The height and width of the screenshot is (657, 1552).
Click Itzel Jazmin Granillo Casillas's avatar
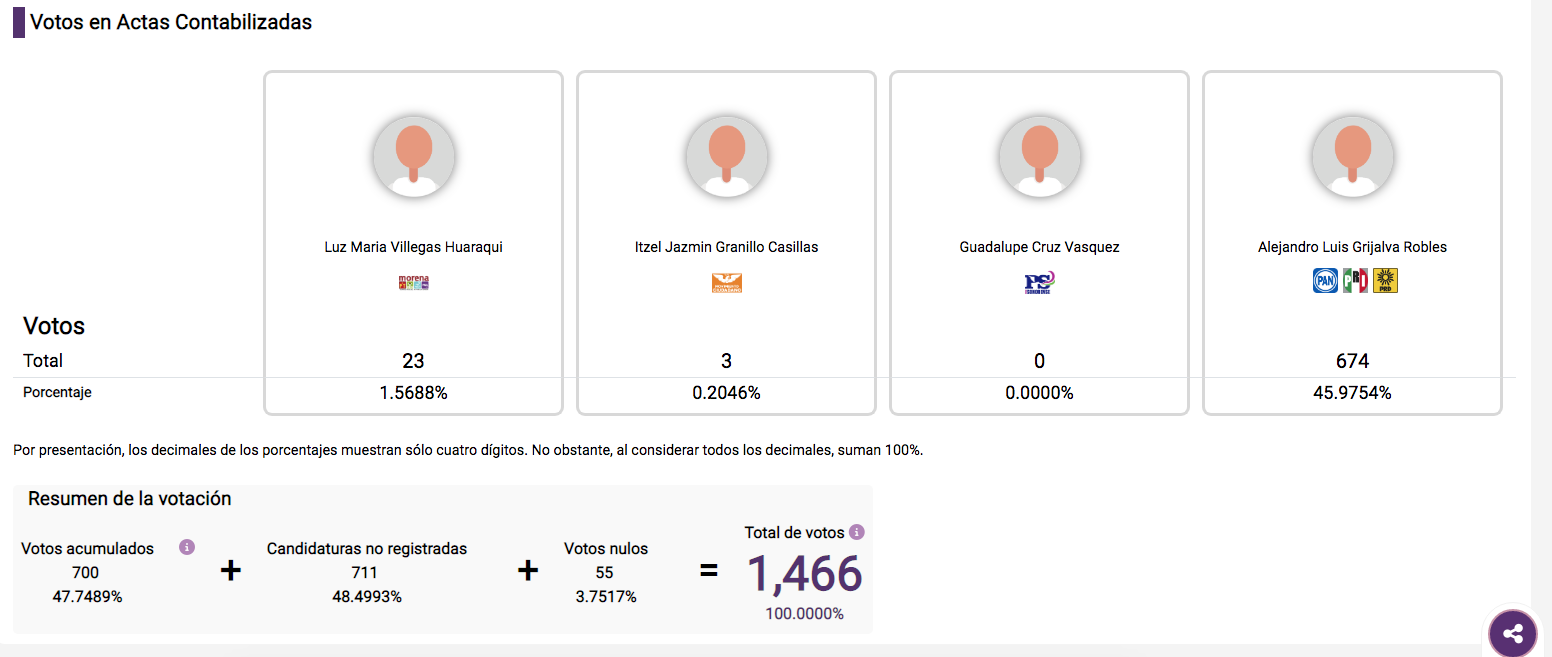pos(727,155)
